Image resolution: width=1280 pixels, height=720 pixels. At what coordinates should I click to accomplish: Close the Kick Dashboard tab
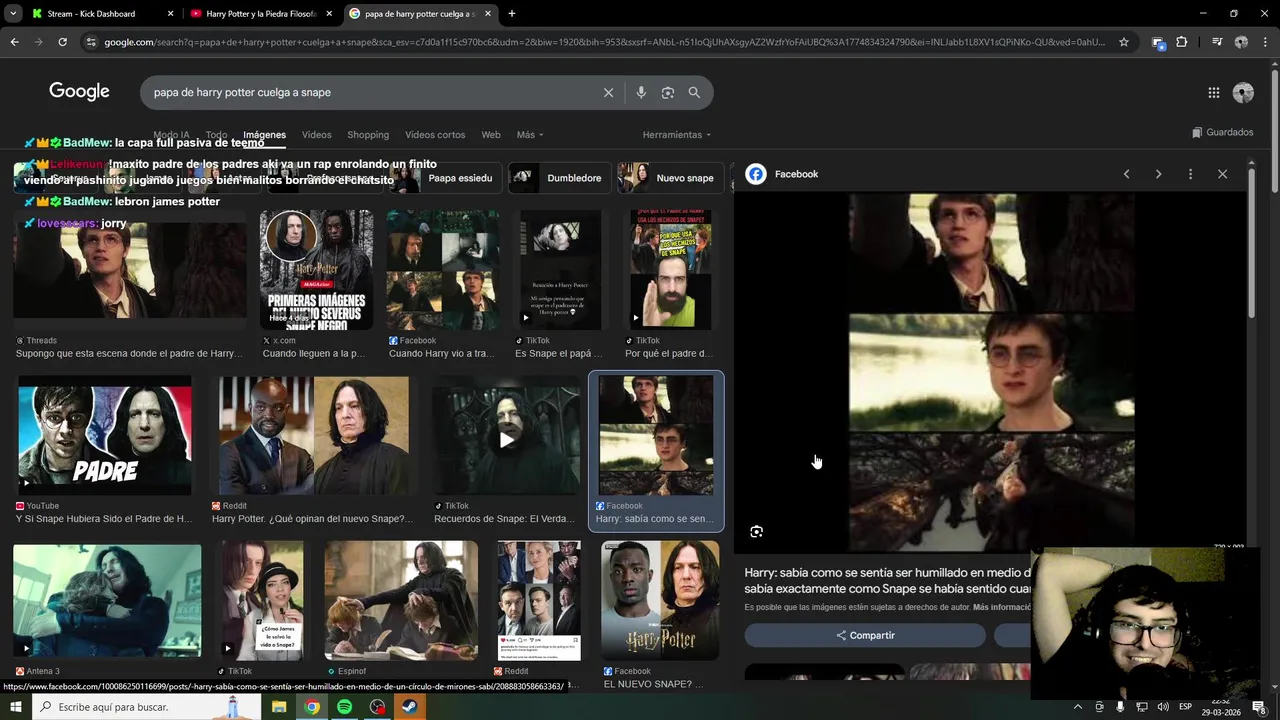(x=170, y=14)
